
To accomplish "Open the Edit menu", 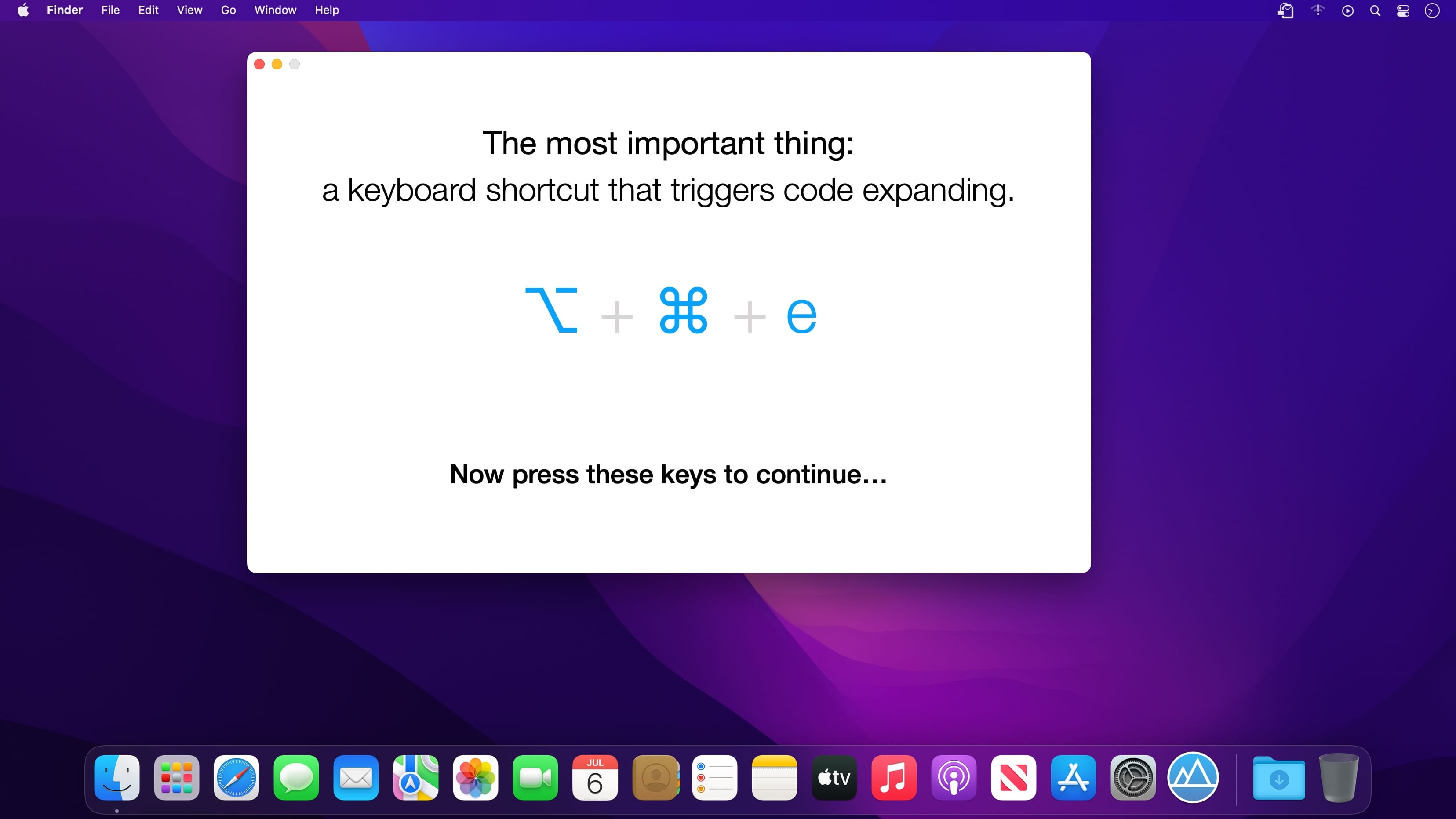I will coord(148,10).
